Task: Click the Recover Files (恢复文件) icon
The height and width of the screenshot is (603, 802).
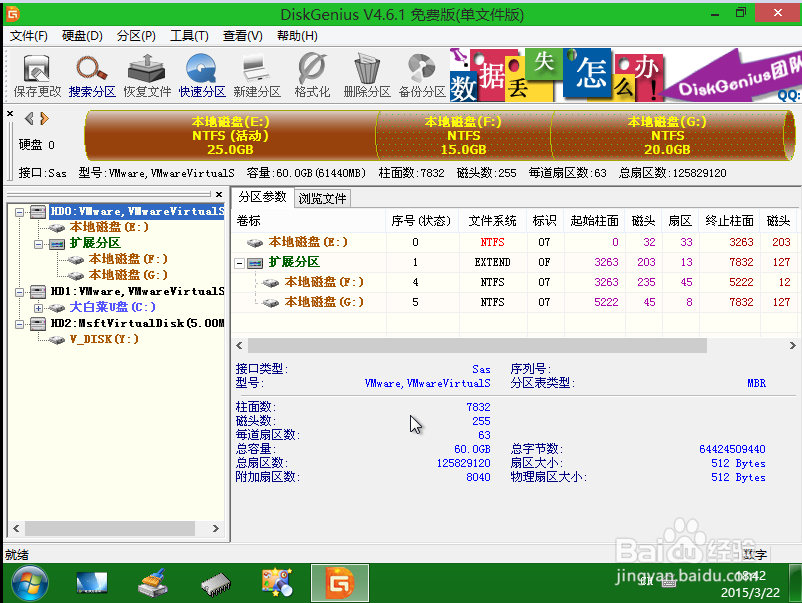Action: click(x=147, y=76)
